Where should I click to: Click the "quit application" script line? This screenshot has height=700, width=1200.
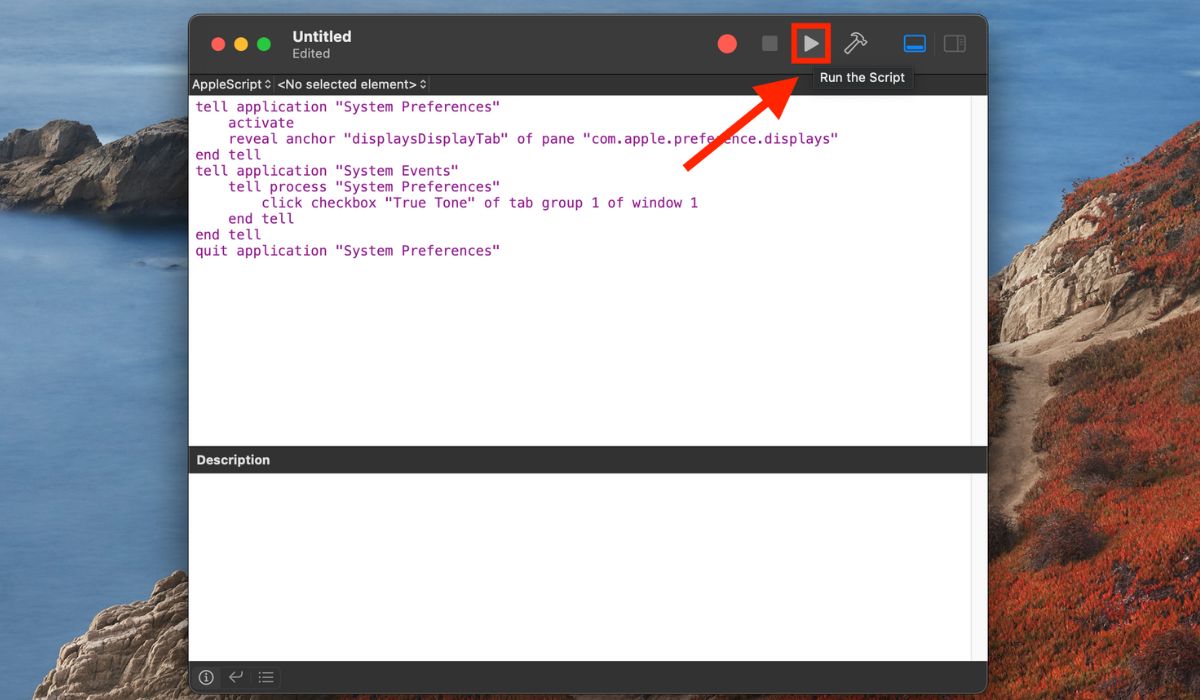tap(347, 251)
